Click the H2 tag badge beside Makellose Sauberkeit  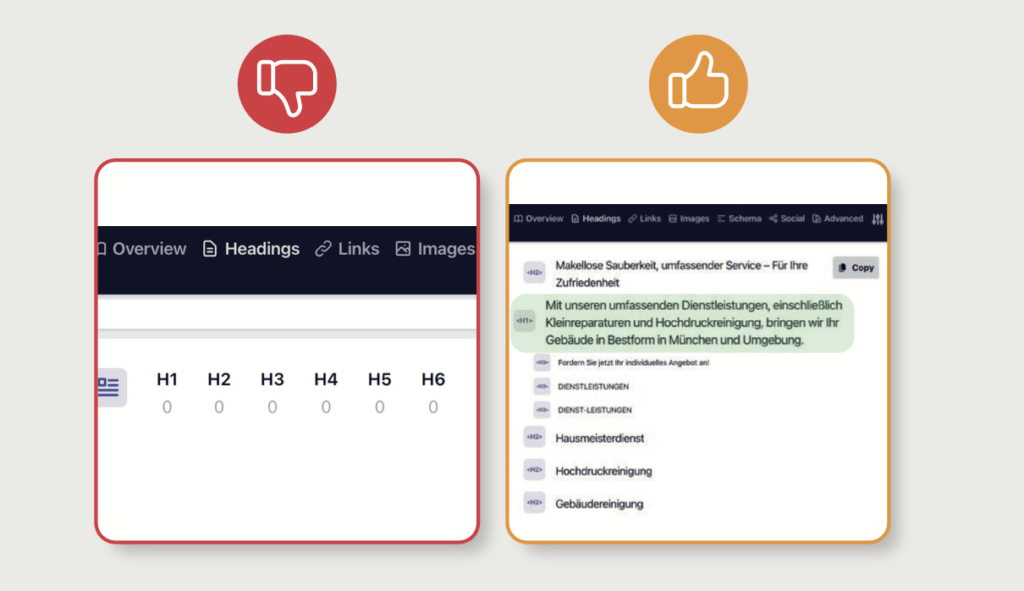[534, 273]
